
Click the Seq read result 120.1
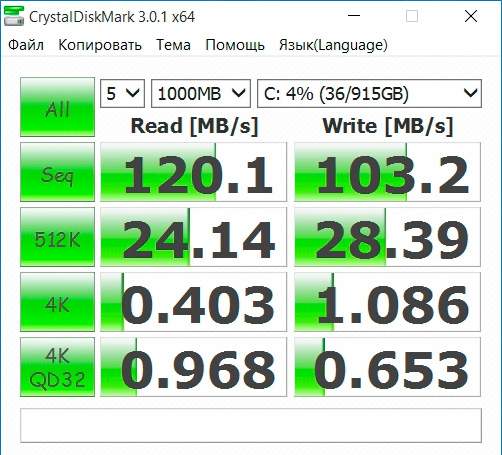point(193,172)
